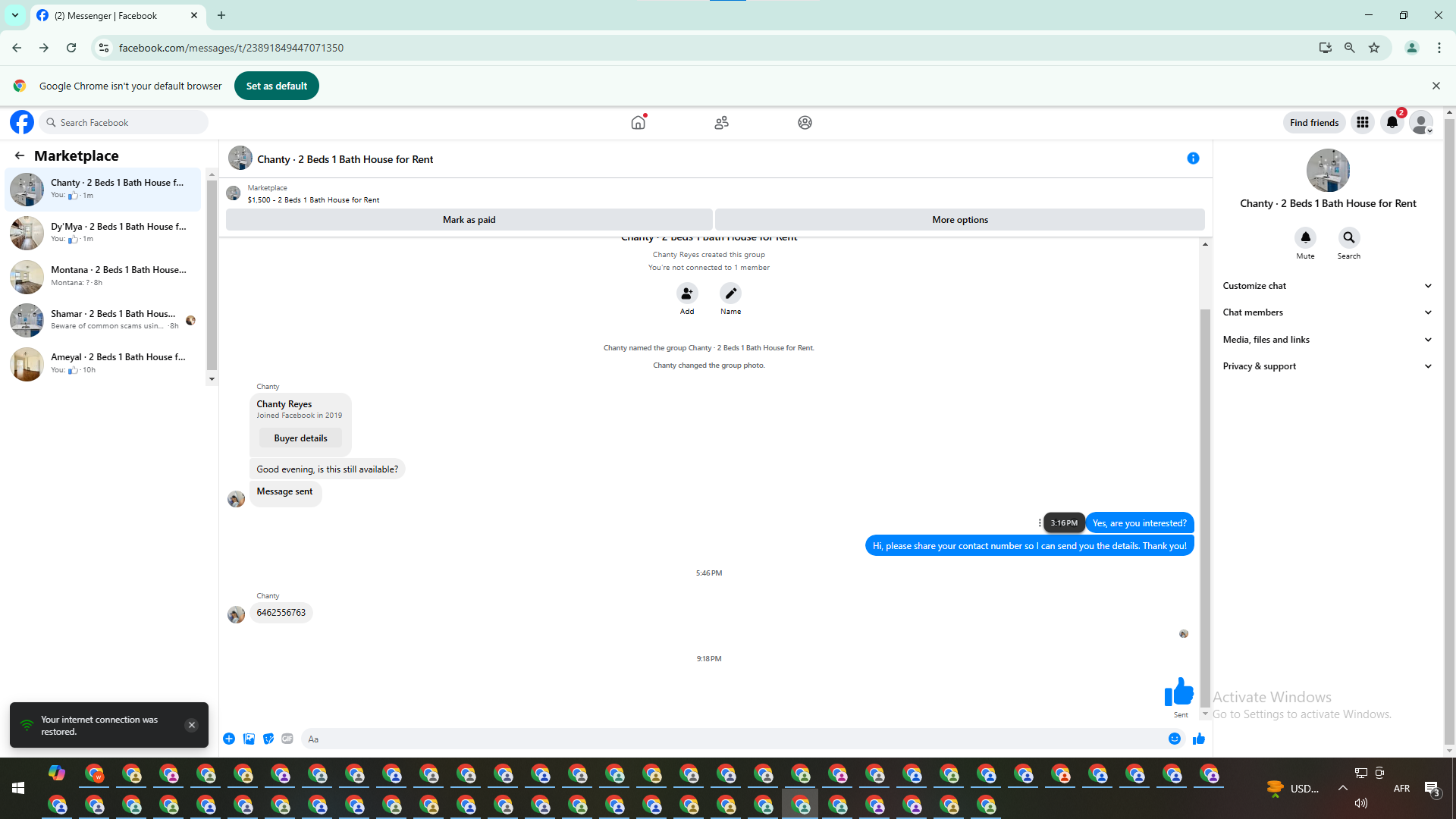
Task: Set Chrome as default browser
Action: (277, 86)
